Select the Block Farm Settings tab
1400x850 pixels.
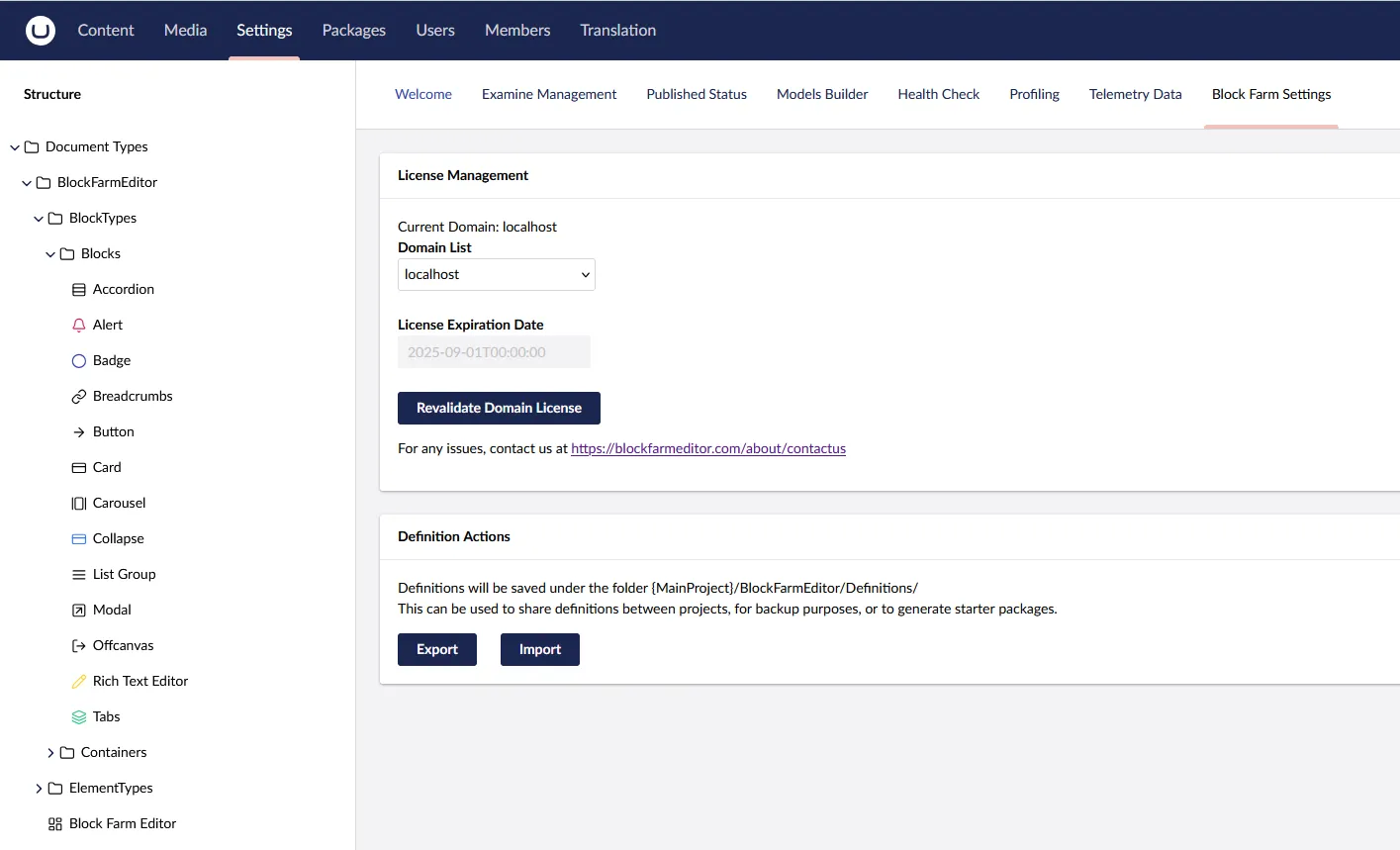tap(1271, 94)
